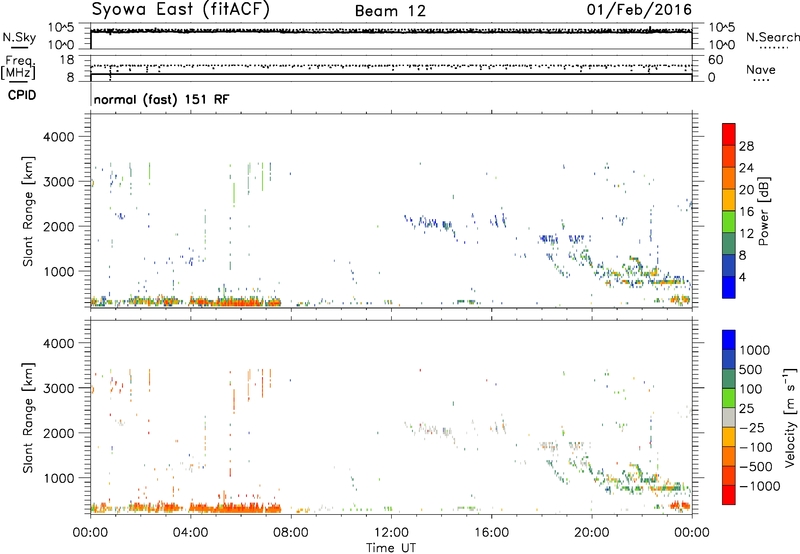
Task: Select the 'Beam 12' label
Action: tap(390, 11)
